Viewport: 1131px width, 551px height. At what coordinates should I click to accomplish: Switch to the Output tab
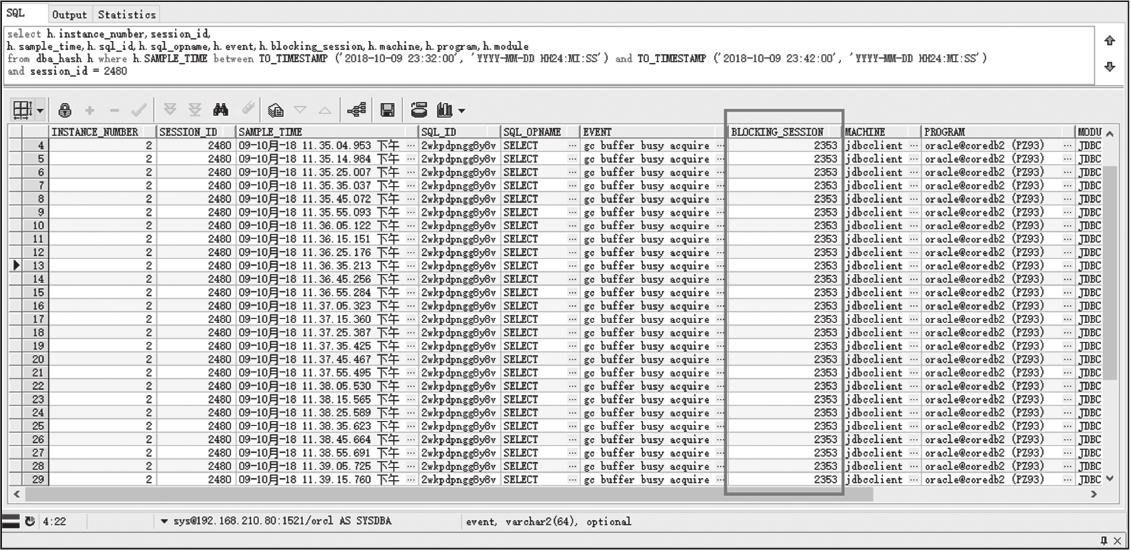[69, 14]
